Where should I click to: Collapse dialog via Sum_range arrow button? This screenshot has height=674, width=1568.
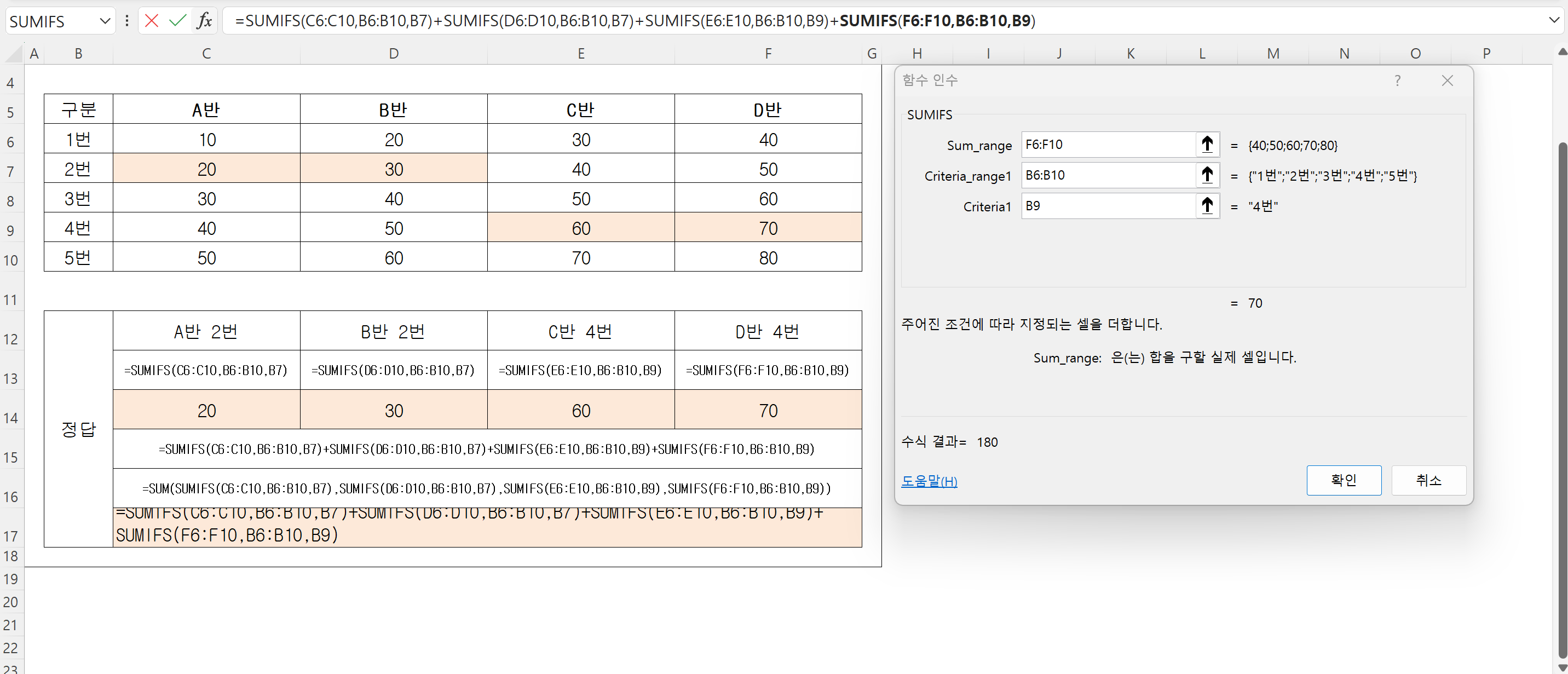(1207, 145)
